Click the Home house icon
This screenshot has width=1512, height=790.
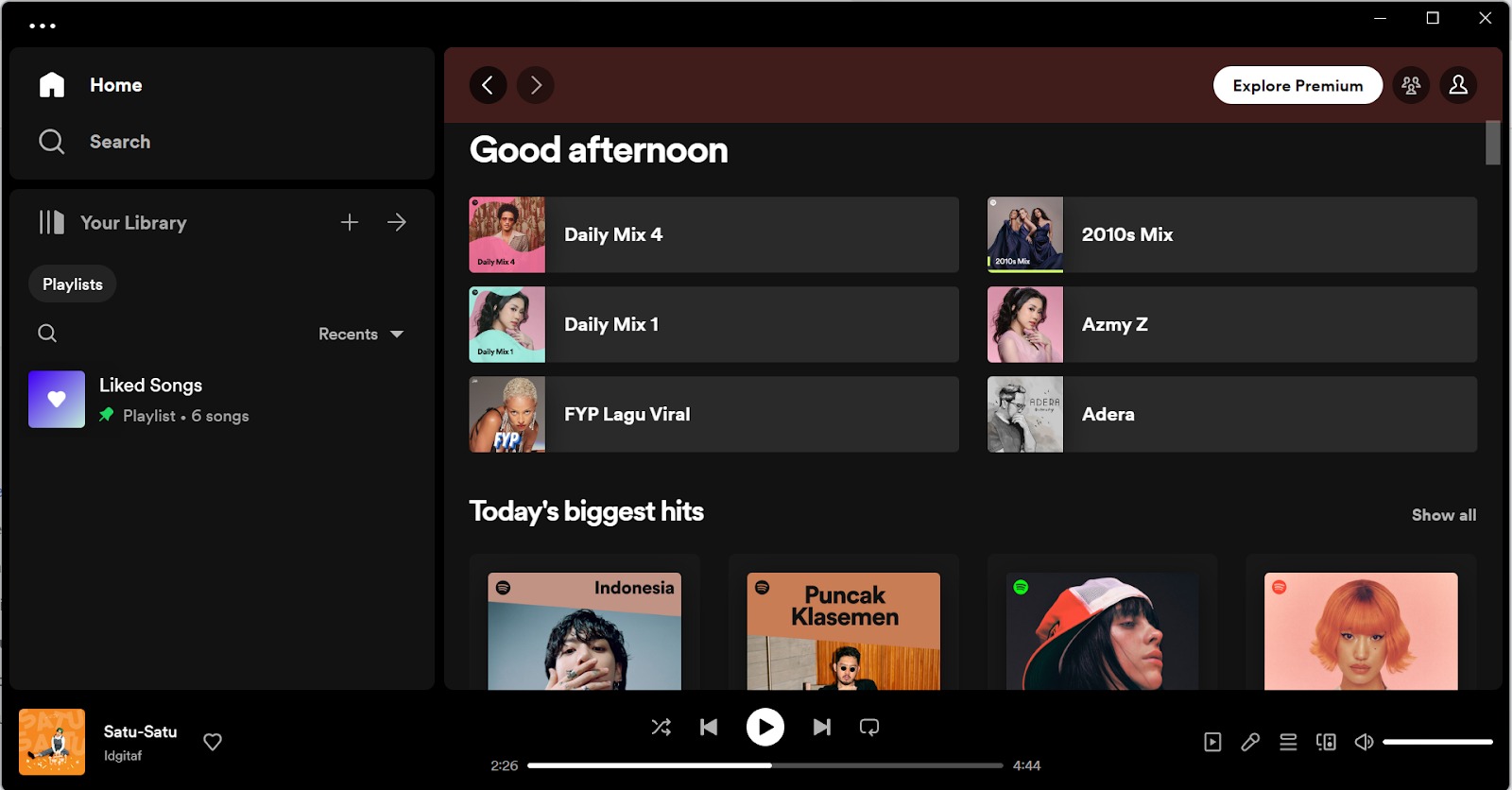coord(52,85)
